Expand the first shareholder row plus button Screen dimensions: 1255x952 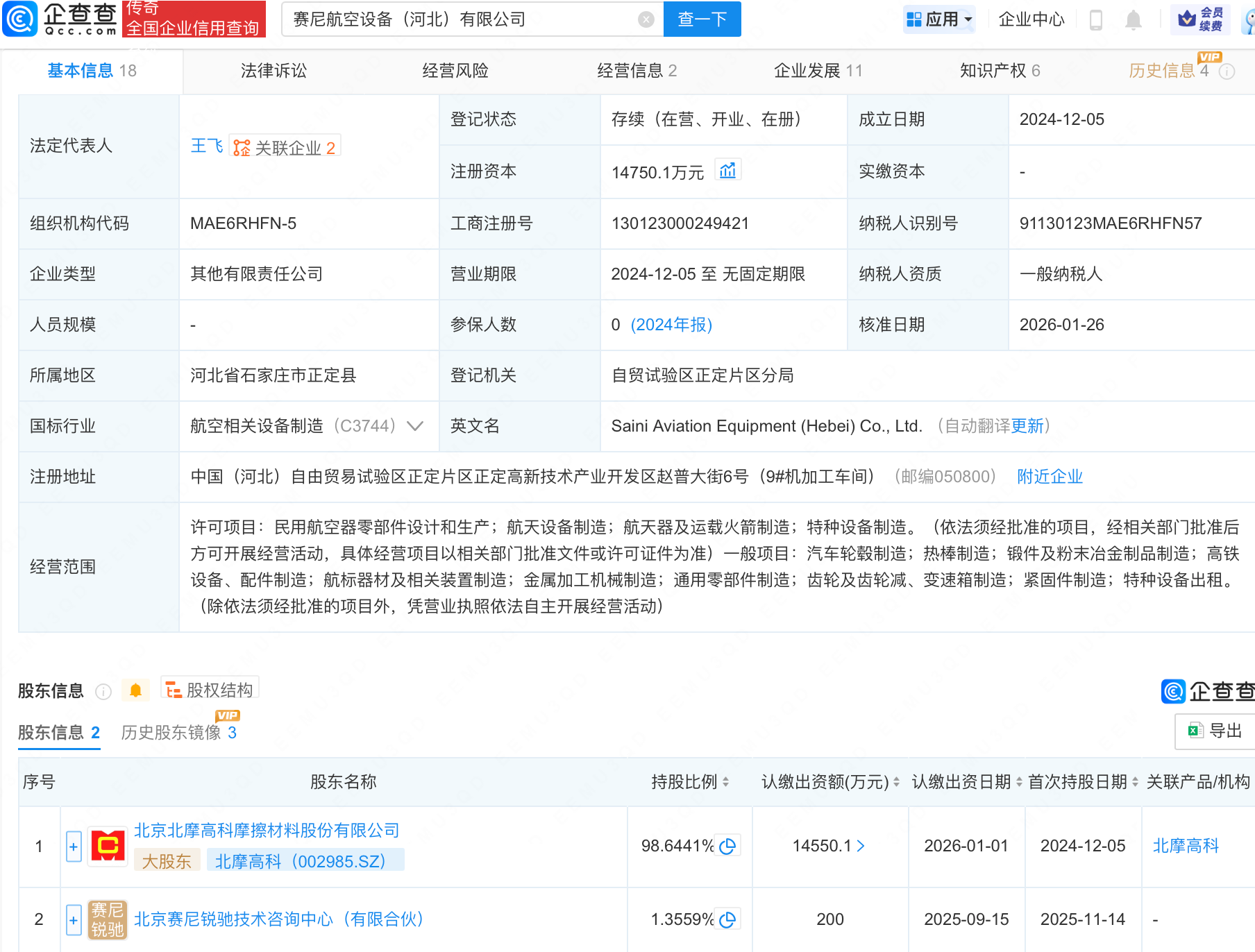pos(74,847)
